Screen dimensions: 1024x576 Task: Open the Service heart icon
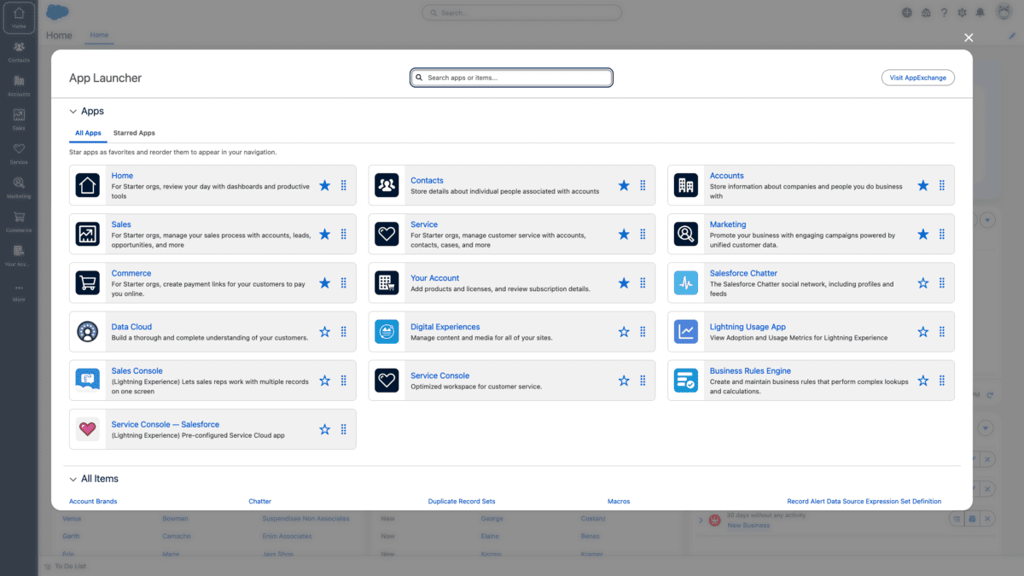[387, 234]
